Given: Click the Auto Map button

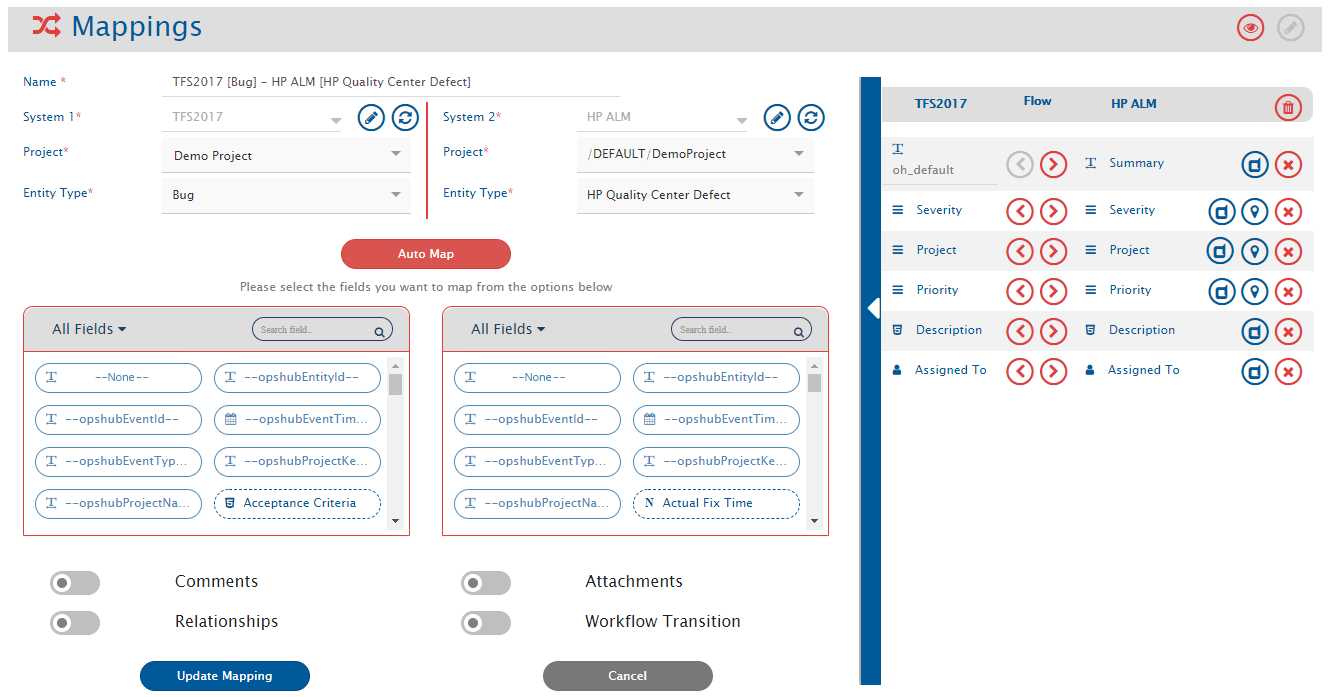Looking at the screenshot, I should click(x=426, y=254).
